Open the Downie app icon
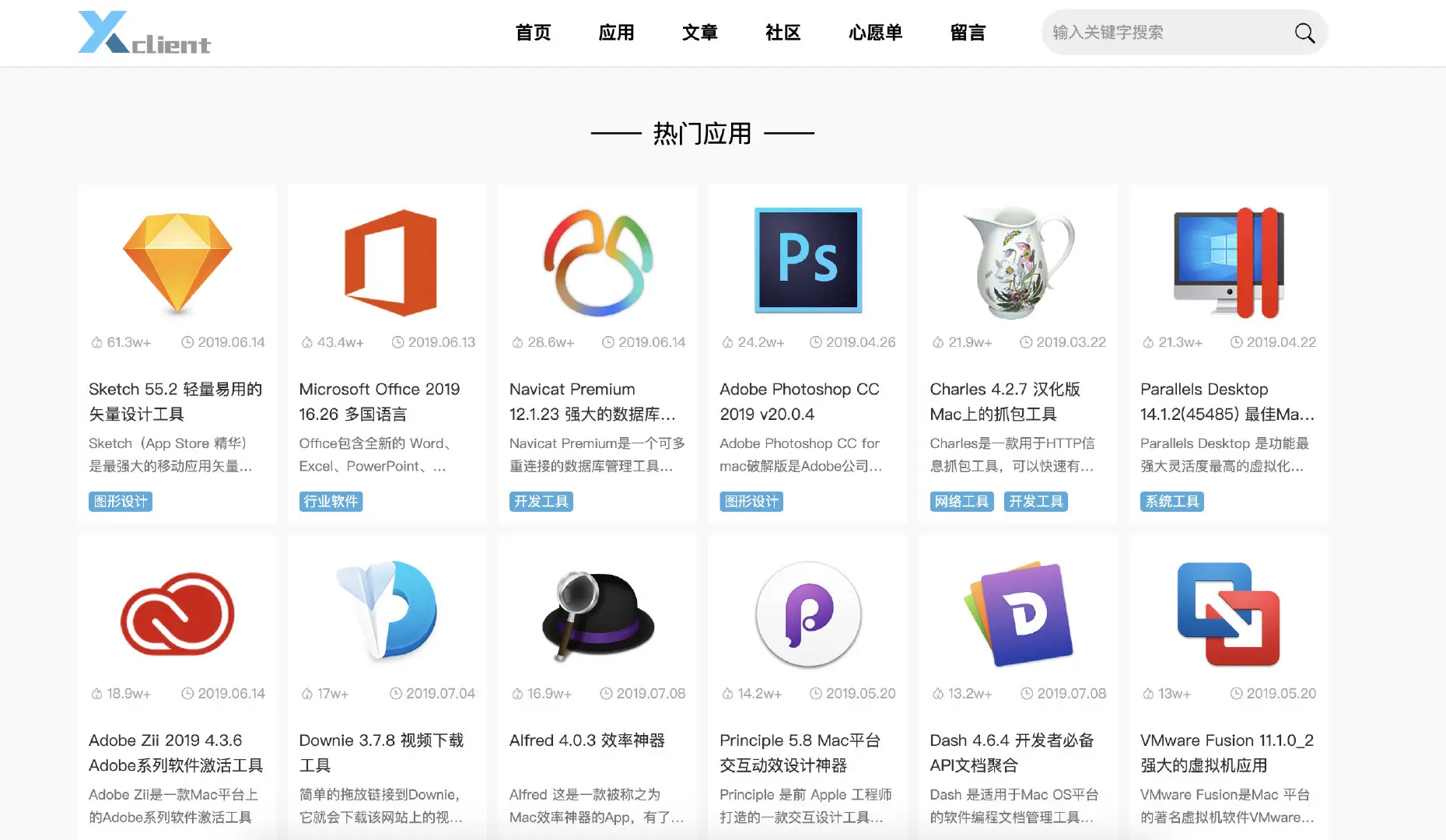This screenshot has width=1446, height=840. point(387,611)
